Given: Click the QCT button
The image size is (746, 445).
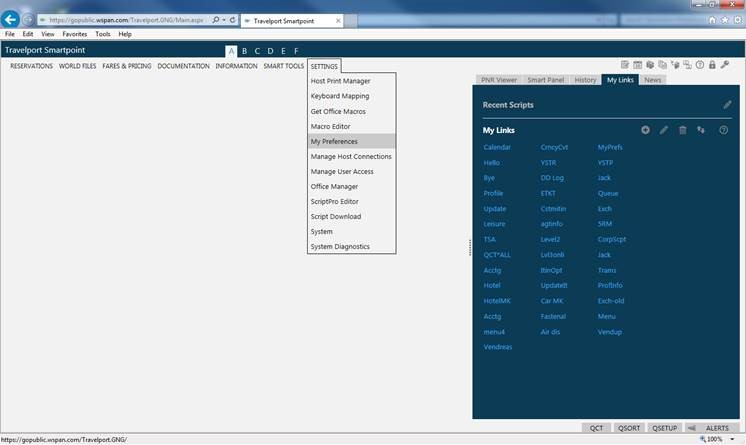Looking at the screenshot, I should pos(596,428).
